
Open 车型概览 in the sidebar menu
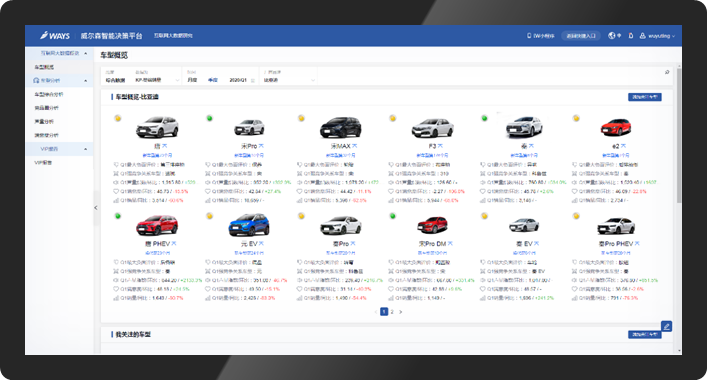pos(44,67)
